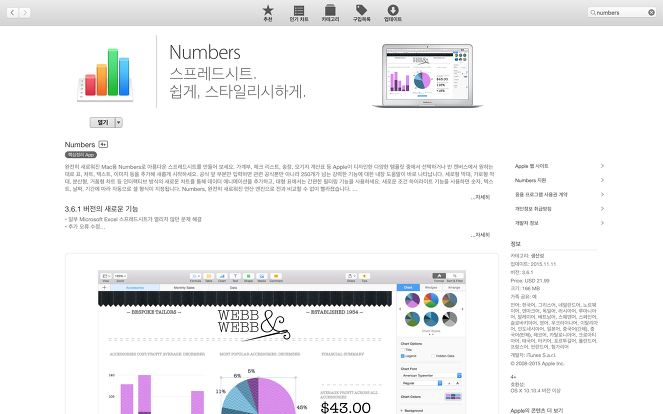The image size is (663, 414).
Task: Clear the numbers search text
Action: (x=651, y=13)
